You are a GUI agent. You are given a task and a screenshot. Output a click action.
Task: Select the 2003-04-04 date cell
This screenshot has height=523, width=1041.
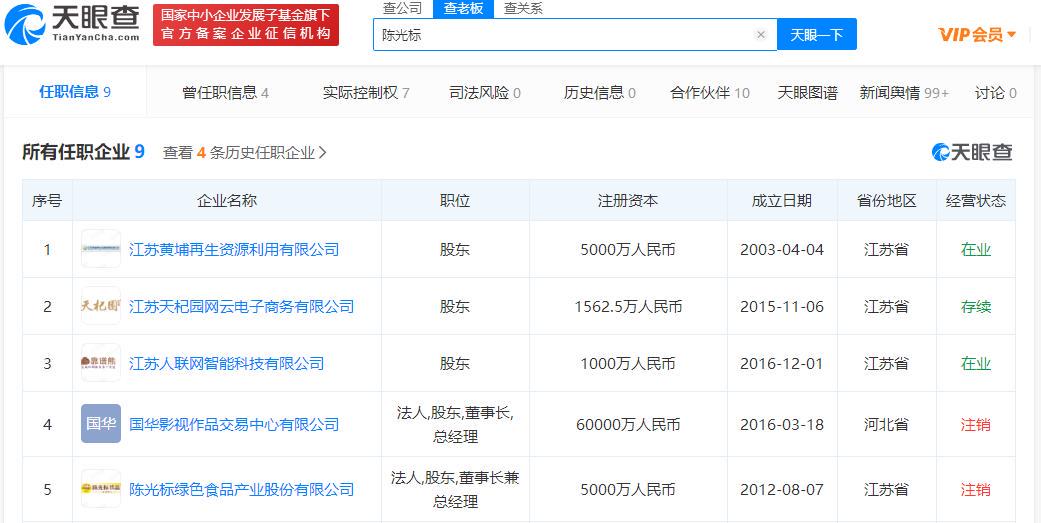[x=782, y=250]
